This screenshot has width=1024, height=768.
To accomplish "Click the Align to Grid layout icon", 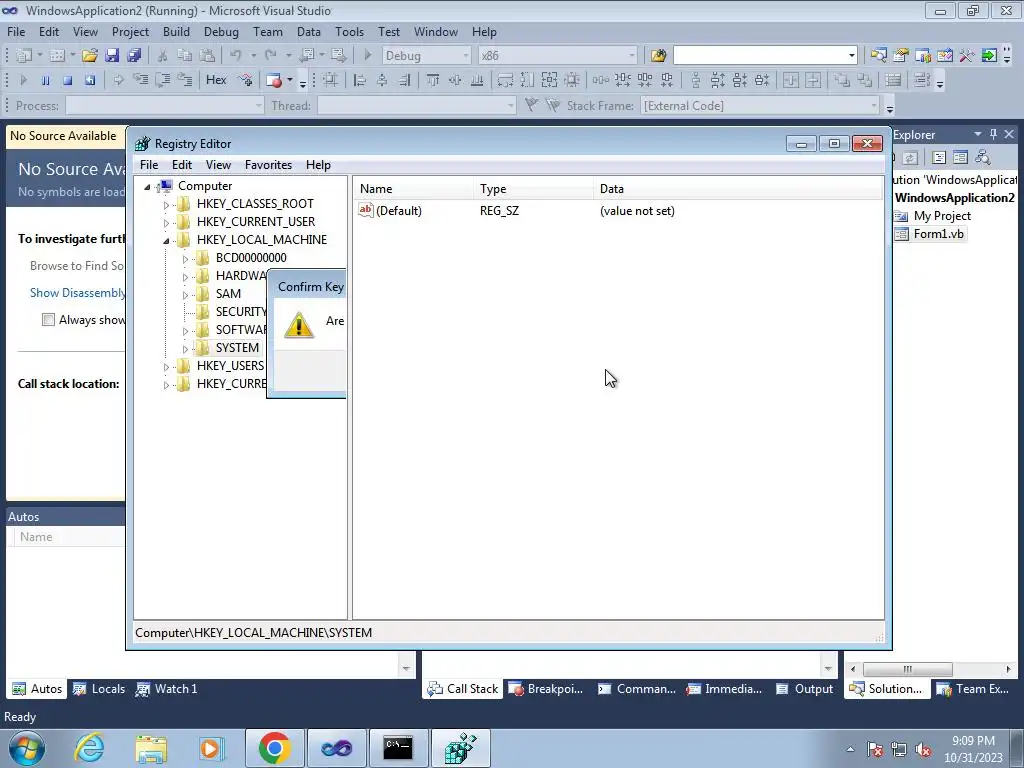I will (330, 80).
